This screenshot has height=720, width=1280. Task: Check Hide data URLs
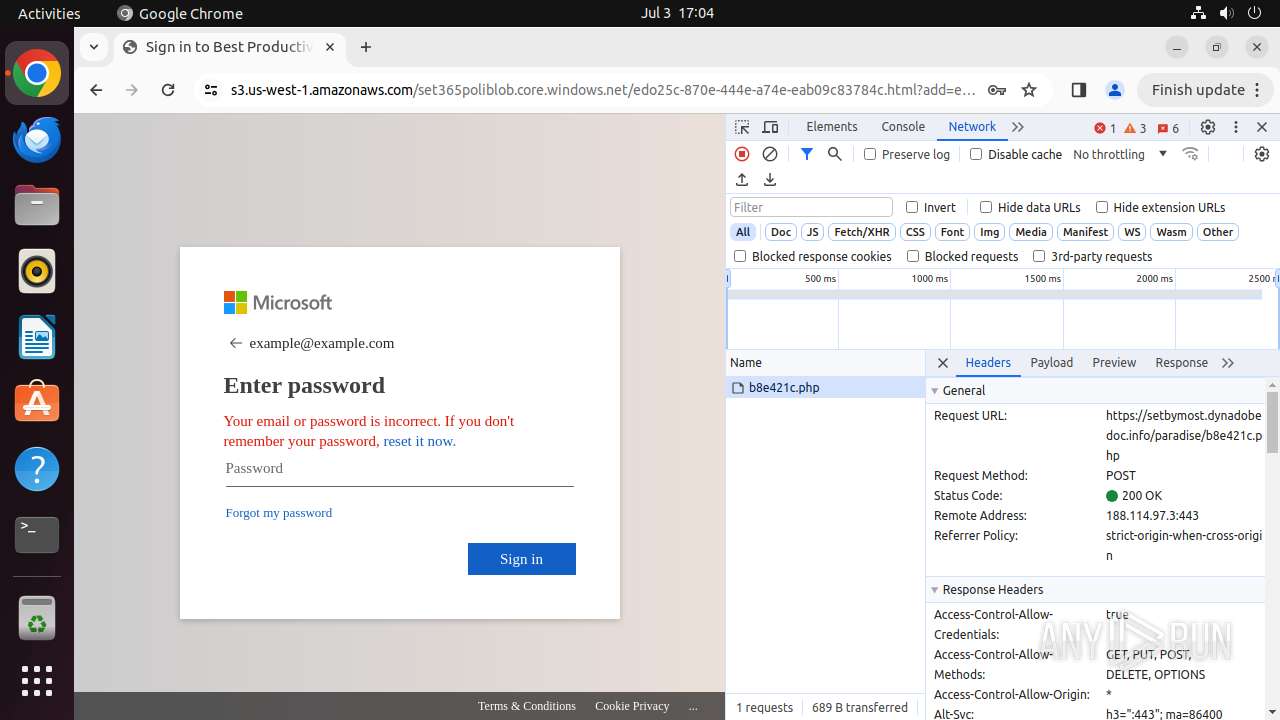(986, 207)
